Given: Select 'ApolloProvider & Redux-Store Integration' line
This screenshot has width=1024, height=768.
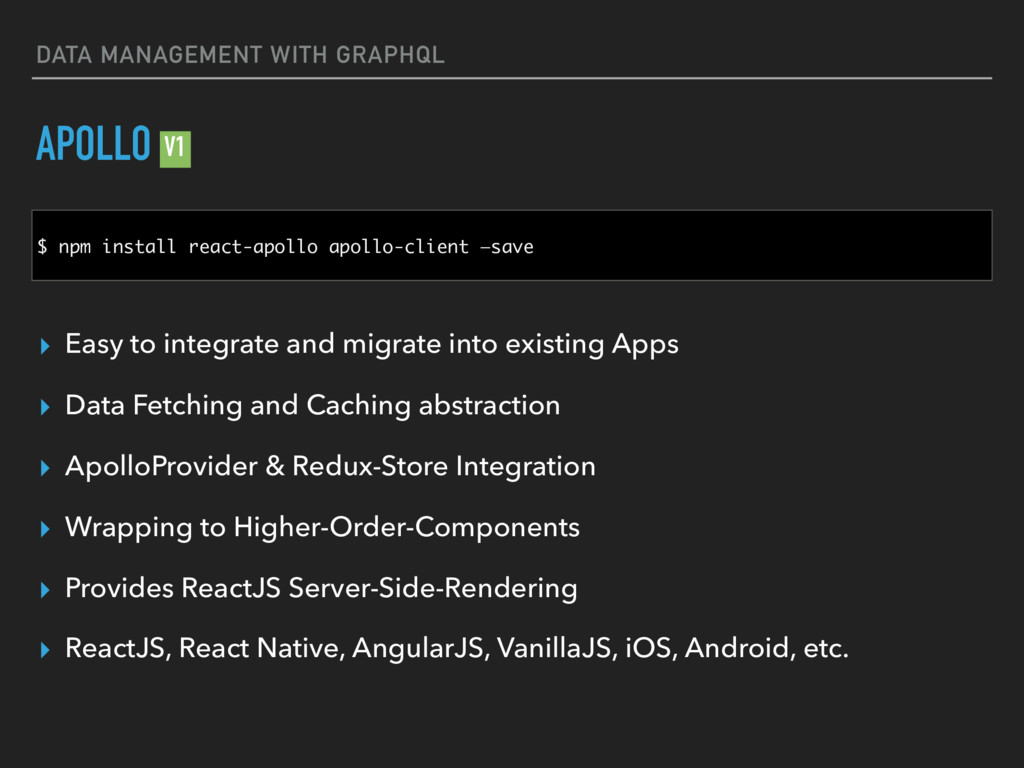Looking at the screenshot, I should click(330, 466).
